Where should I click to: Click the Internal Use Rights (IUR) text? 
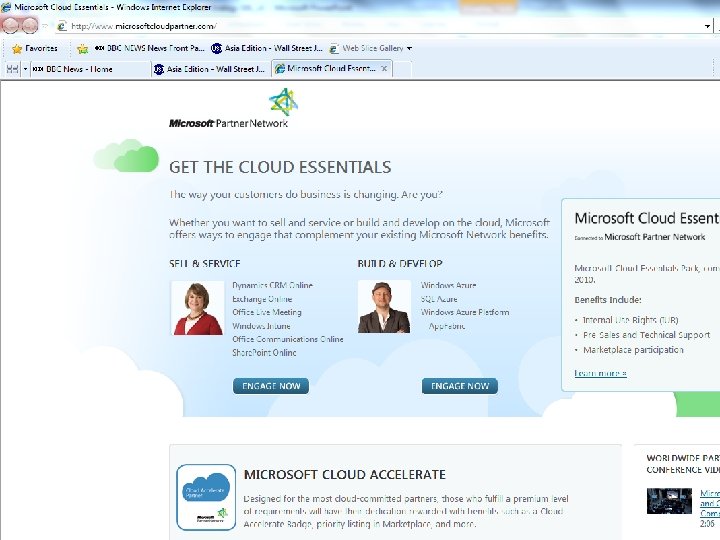[x=630, y=320]
